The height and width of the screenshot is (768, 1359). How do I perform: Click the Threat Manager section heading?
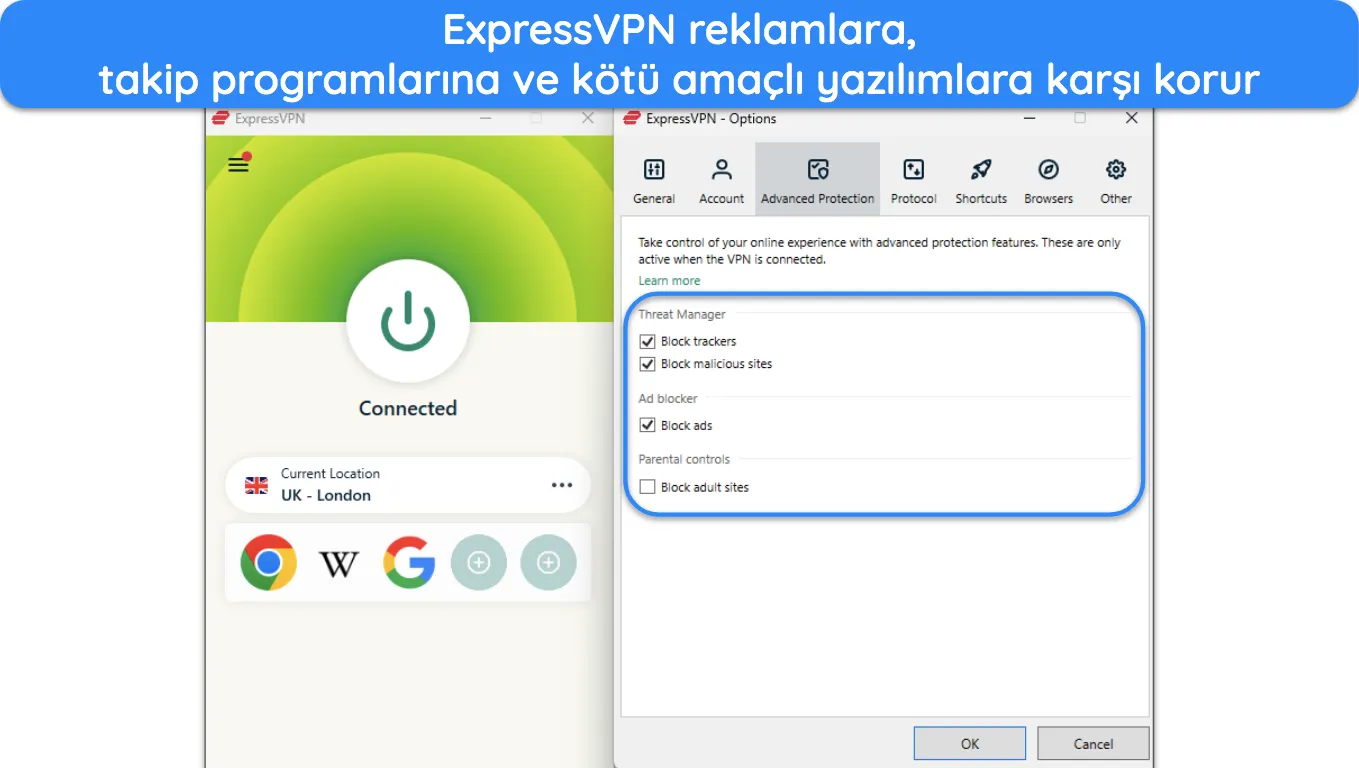(x=682, y=314)
